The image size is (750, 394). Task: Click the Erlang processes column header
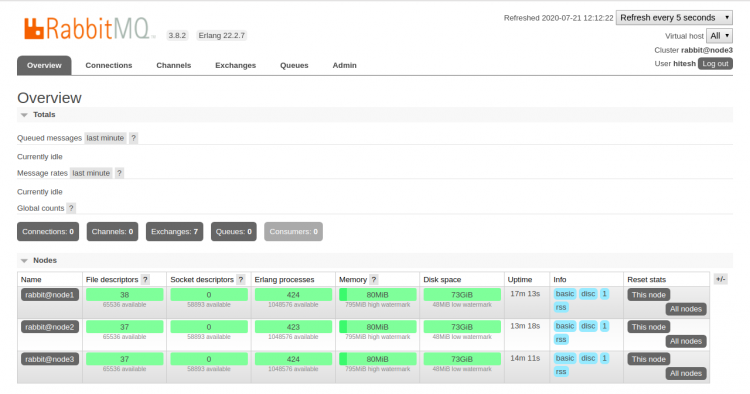pyautogui.click(x=284, y=280)
